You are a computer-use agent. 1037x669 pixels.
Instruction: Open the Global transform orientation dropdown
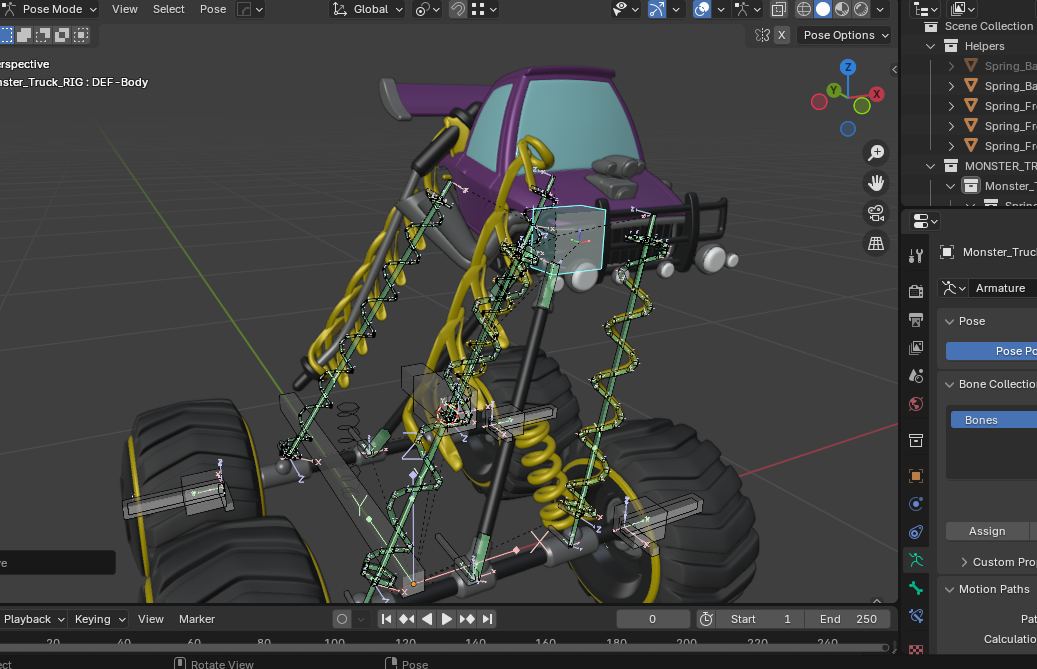368,9
